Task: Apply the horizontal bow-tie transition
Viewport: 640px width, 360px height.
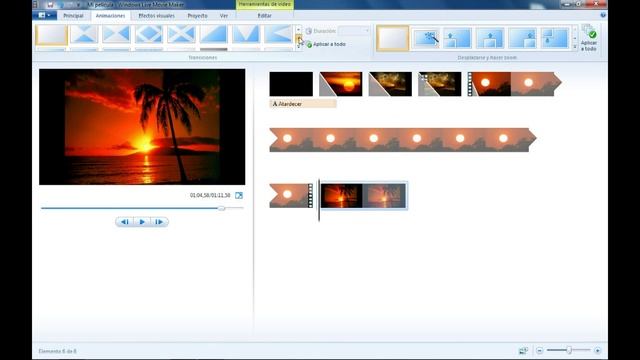Action: coord(116,34)
